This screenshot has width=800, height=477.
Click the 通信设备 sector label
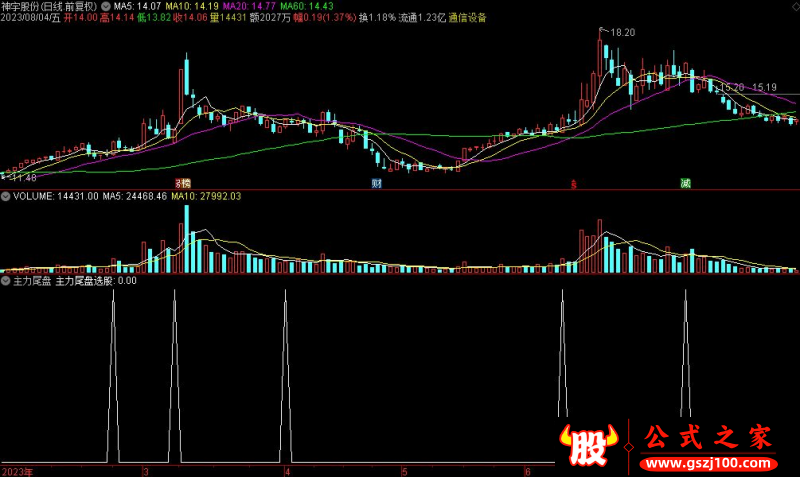pos(467,17)
